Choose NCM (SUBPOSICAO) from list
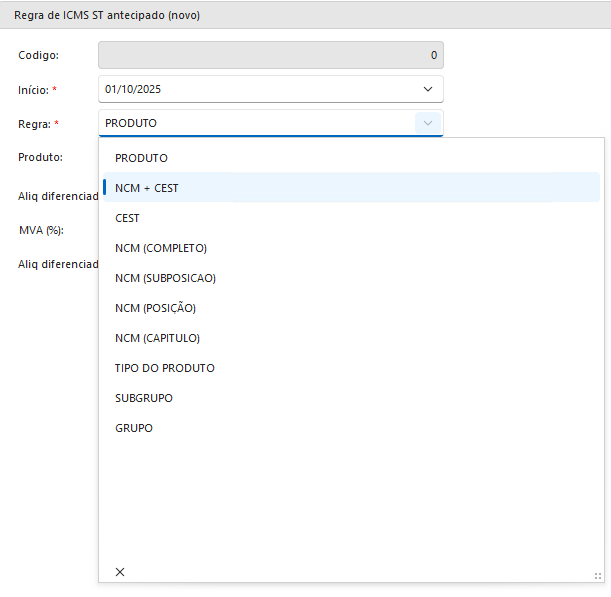This screenshot has height=597, width=611. [x=165, y=278]
